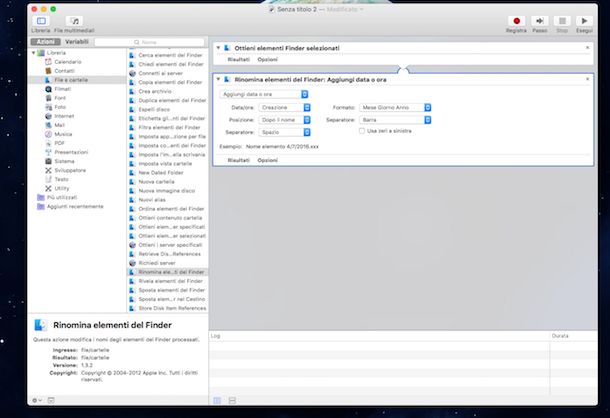Start recording with Registra button

click(516, 21)
